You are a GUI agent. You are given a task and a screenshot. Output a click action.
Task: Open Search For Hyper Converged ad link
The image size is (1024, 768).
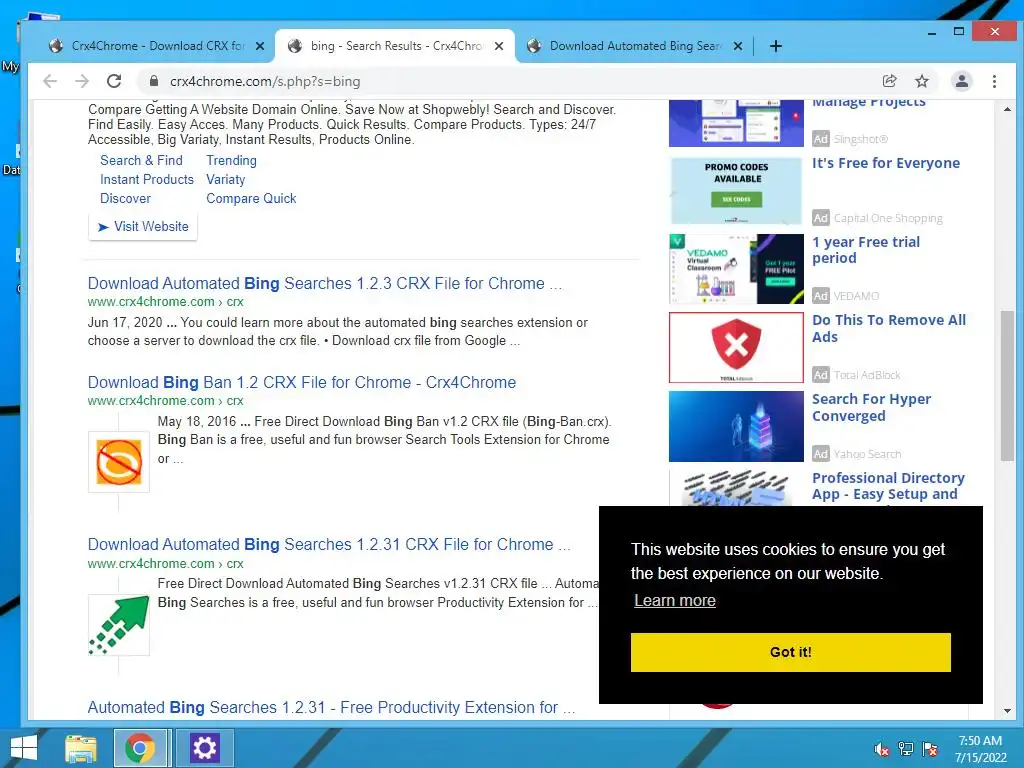click(x=871, y=408)
